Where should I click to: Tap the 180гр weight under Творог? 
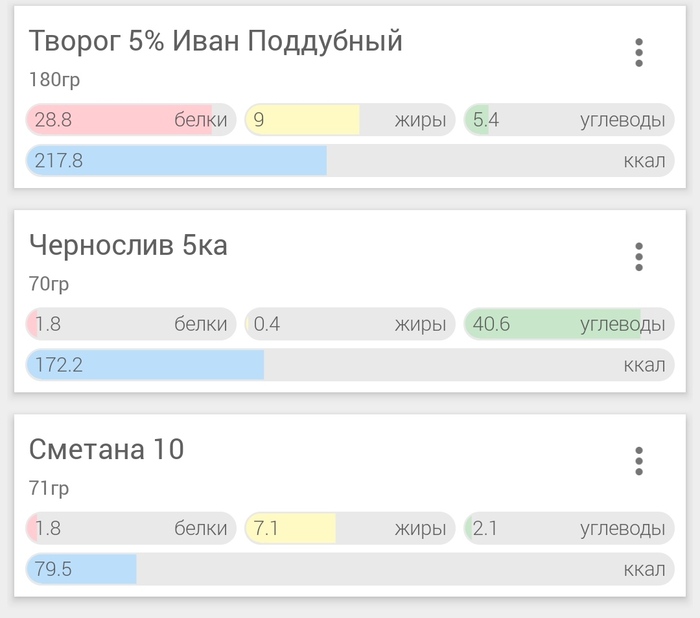point(54,80)
